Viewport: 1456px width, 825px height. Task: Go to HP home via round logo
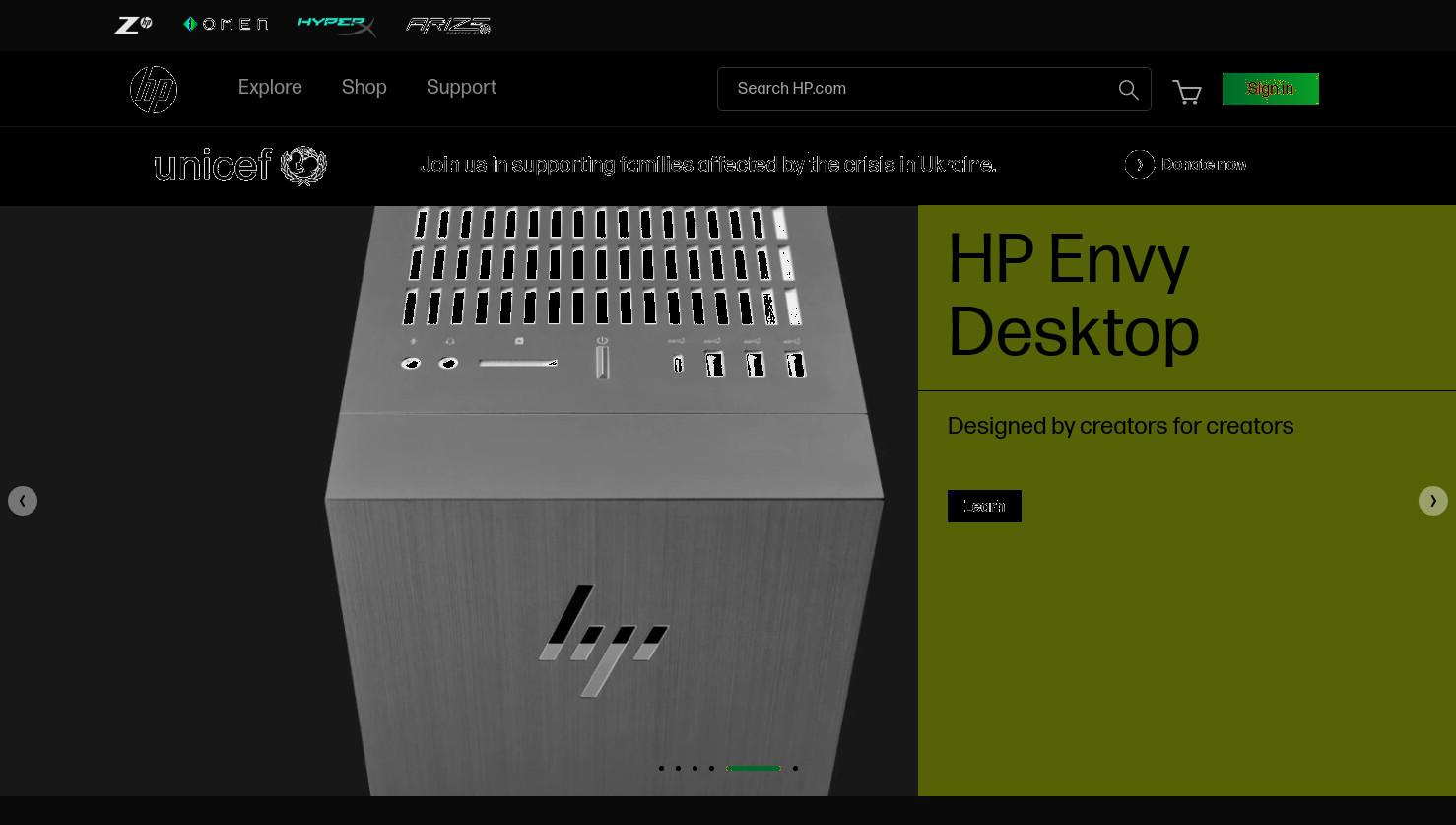154,90
